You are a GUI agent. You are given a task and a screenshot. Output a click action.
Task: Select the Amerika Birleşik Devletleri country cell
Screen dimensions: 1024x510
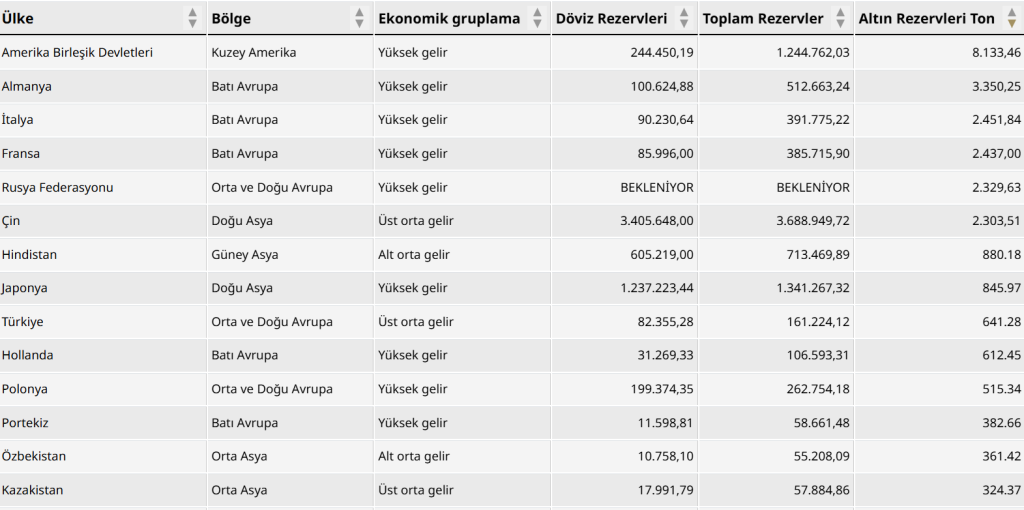pyautogui.click(x=77, y=52)
